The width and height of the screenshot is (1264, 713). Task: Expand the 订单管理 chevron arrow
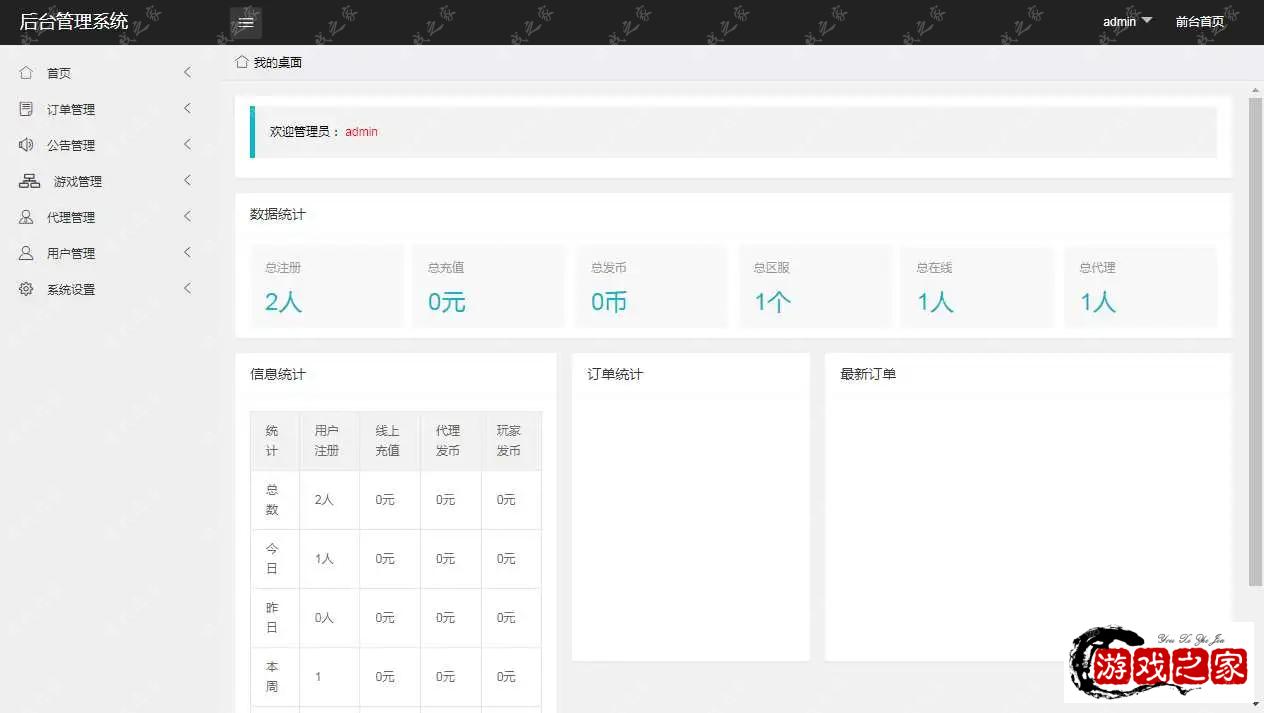pyautogui.click(x=187, y=109)
